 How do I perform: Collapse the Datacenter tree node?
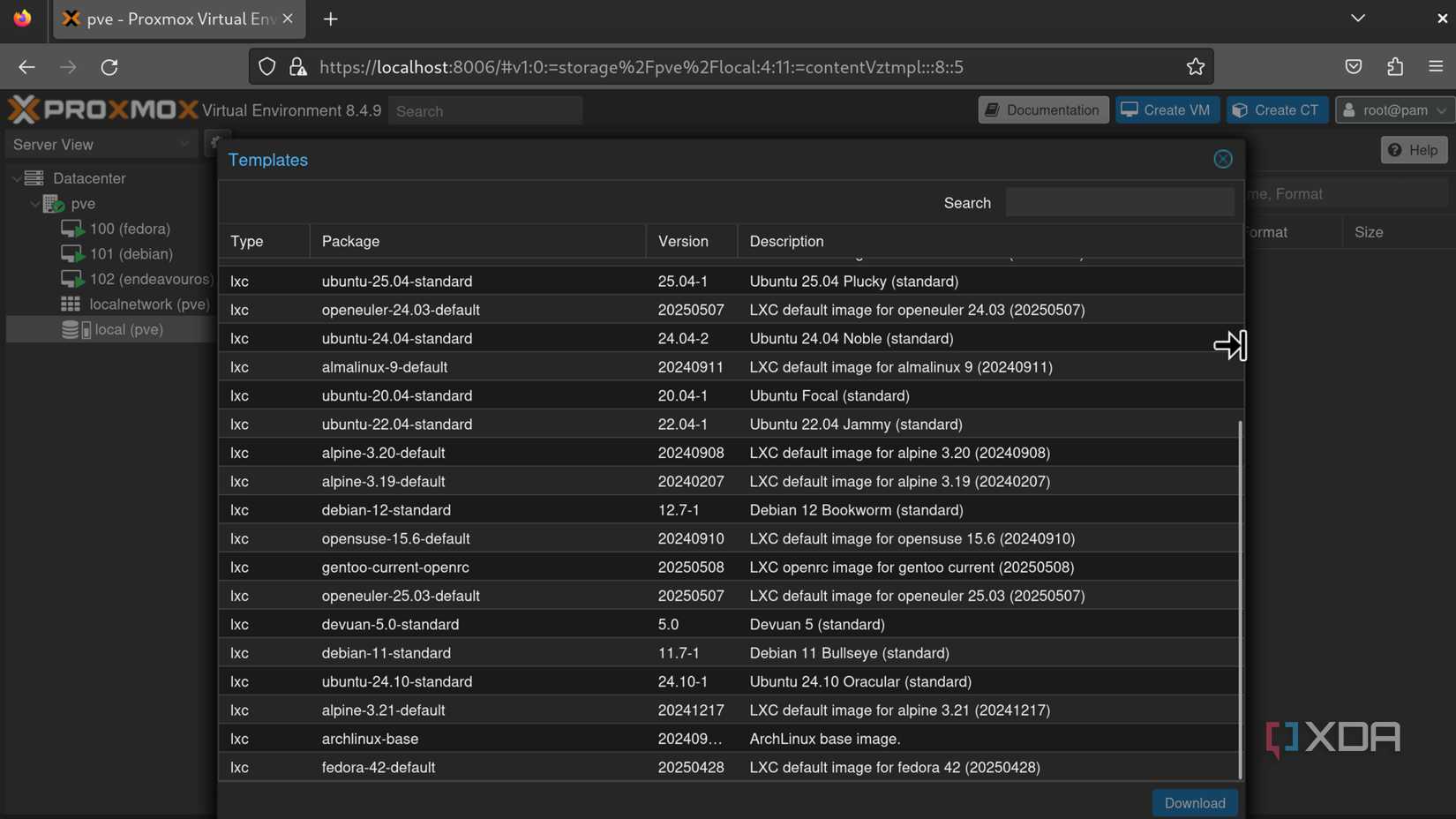[x=15, y=177]
